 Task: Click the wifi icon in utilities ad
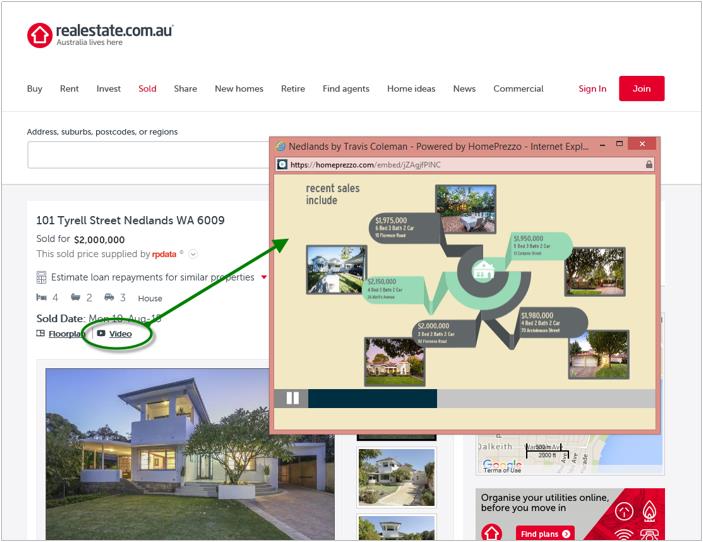(x=624, y=534)
